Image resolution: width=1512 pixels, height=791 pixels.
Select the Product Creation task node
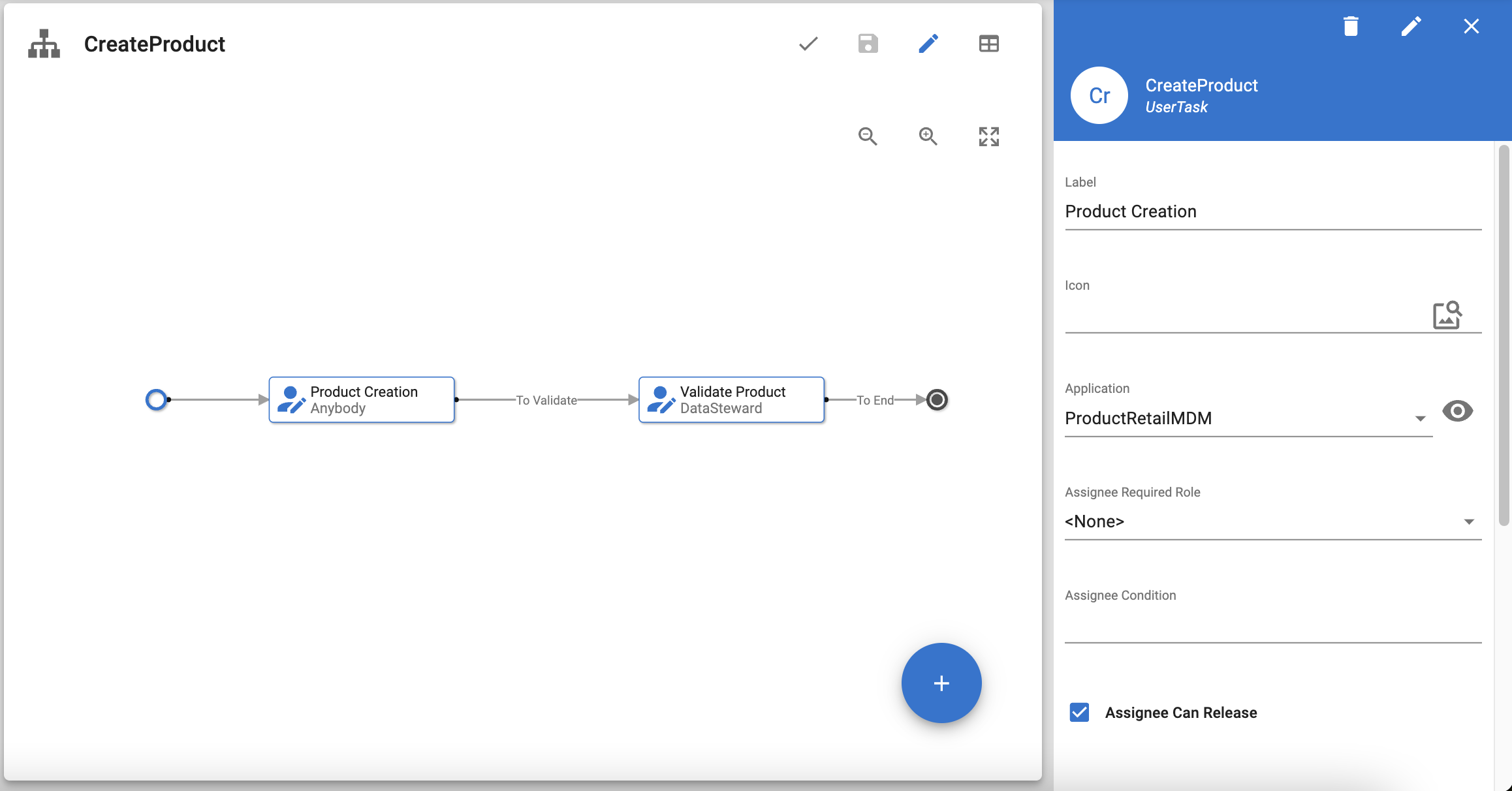(362, 399)
